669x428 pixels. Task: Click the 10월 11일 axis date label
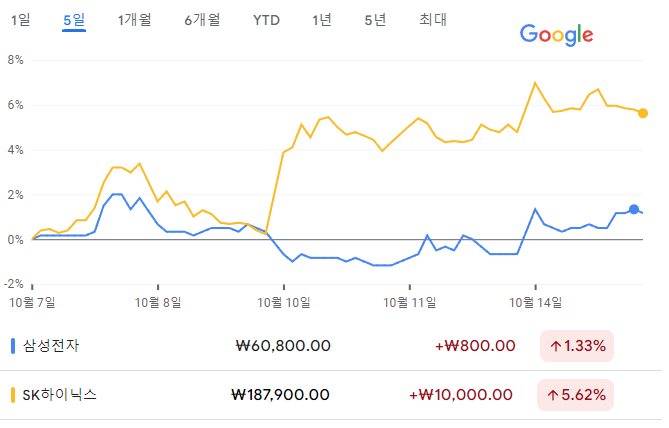pos(410,303)
